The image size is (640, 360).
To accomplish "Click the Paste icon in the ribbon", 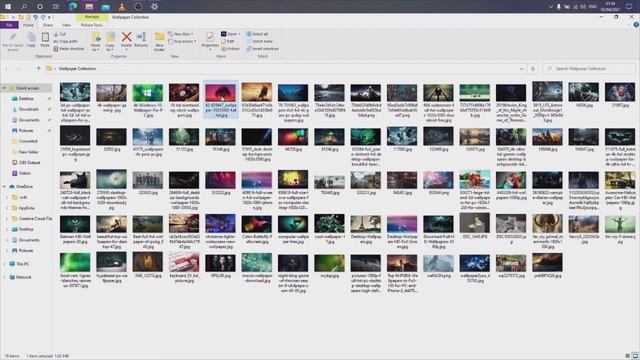I will (45, 40).
